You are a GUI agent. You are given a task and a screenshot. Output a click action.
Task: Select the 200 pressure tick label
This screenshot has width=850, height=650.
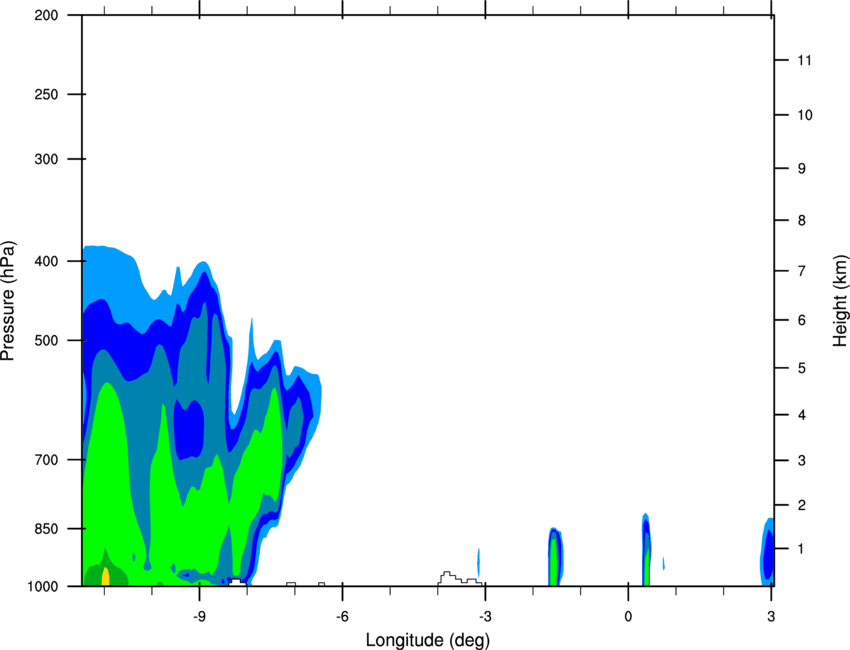click(x=46, y=15)
